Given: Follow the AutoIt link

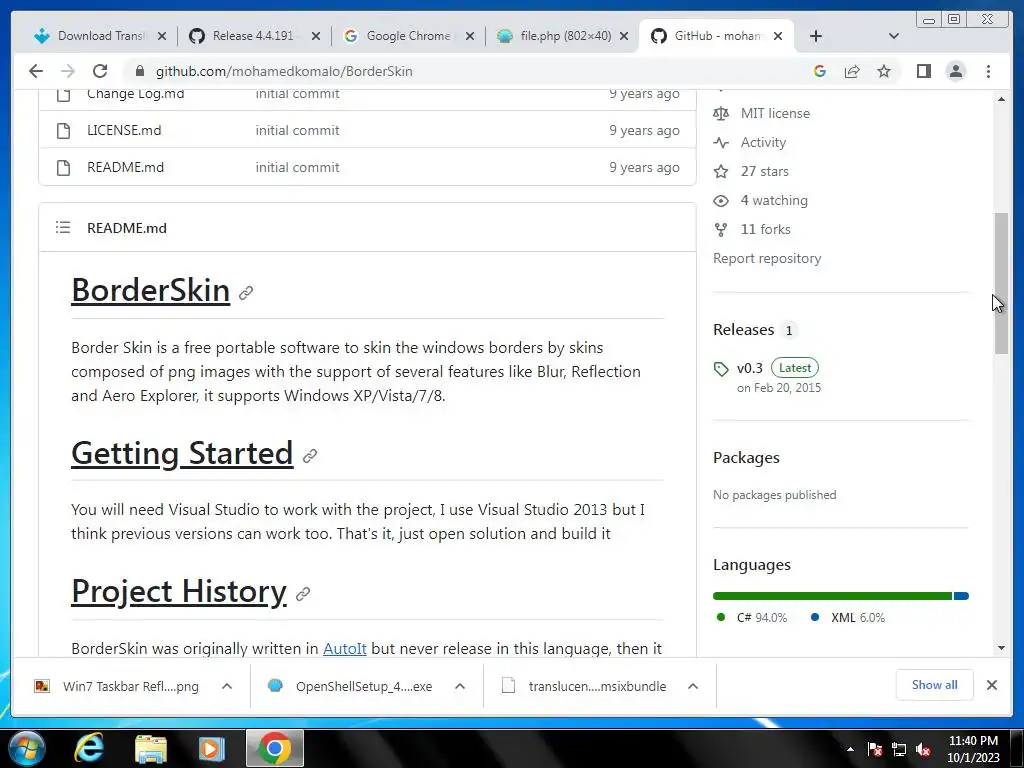Looking at the screenshot, I should tap(345, 648).
